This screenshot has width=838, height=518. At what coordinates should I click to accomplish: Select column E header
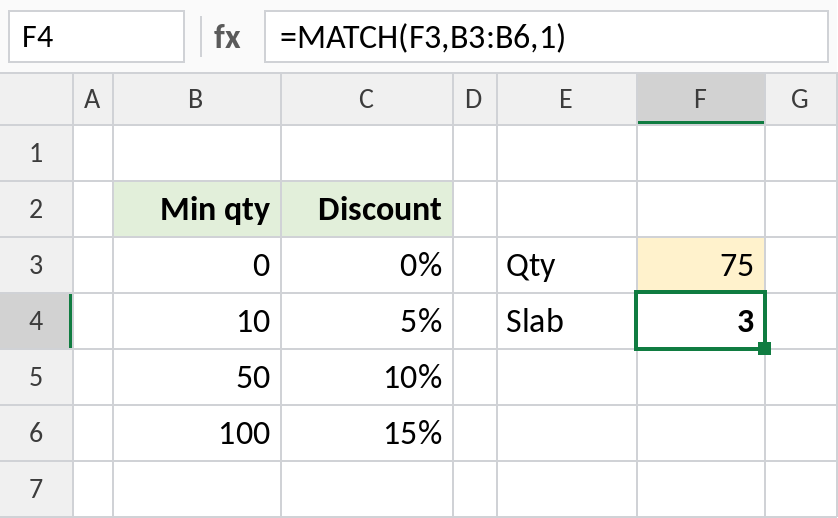click(567, 99)
